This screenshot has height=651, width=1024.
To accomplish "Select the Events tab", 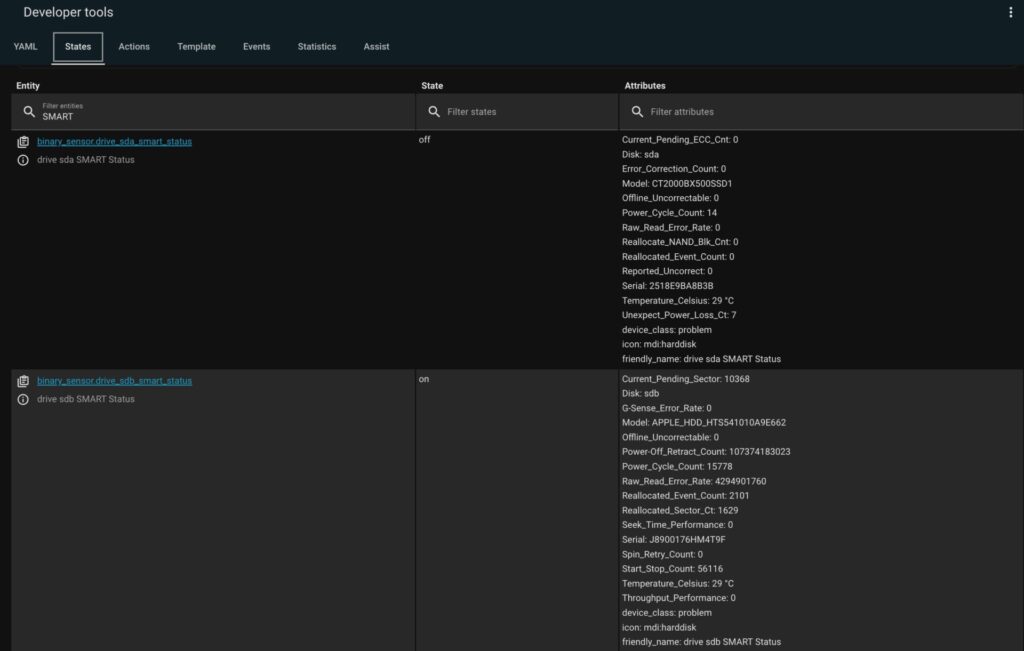I will [x=256, y=47].
